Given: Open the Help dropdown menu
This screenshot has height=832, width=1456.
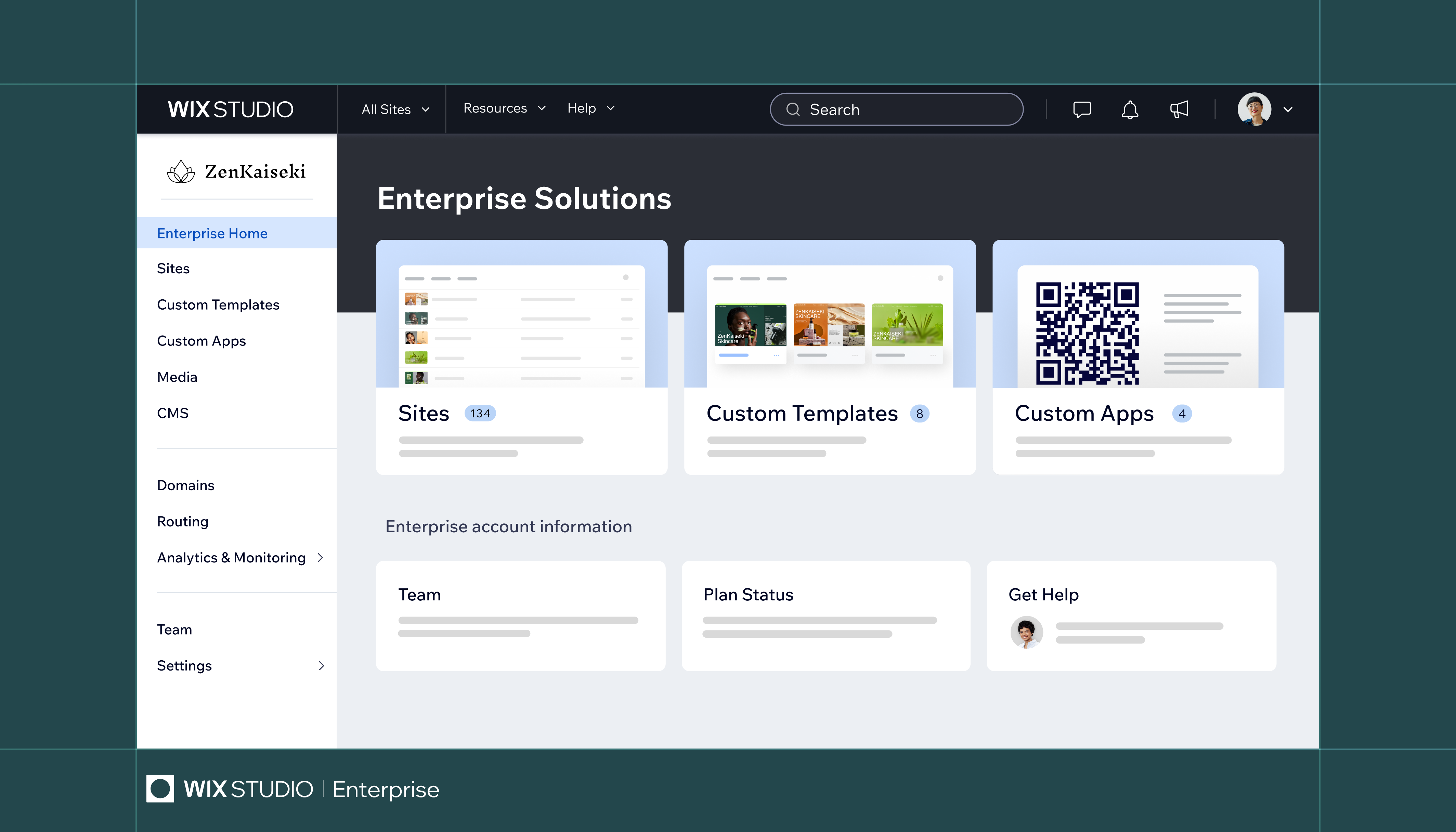Looking at the screenshot, I should click(590, 108).
